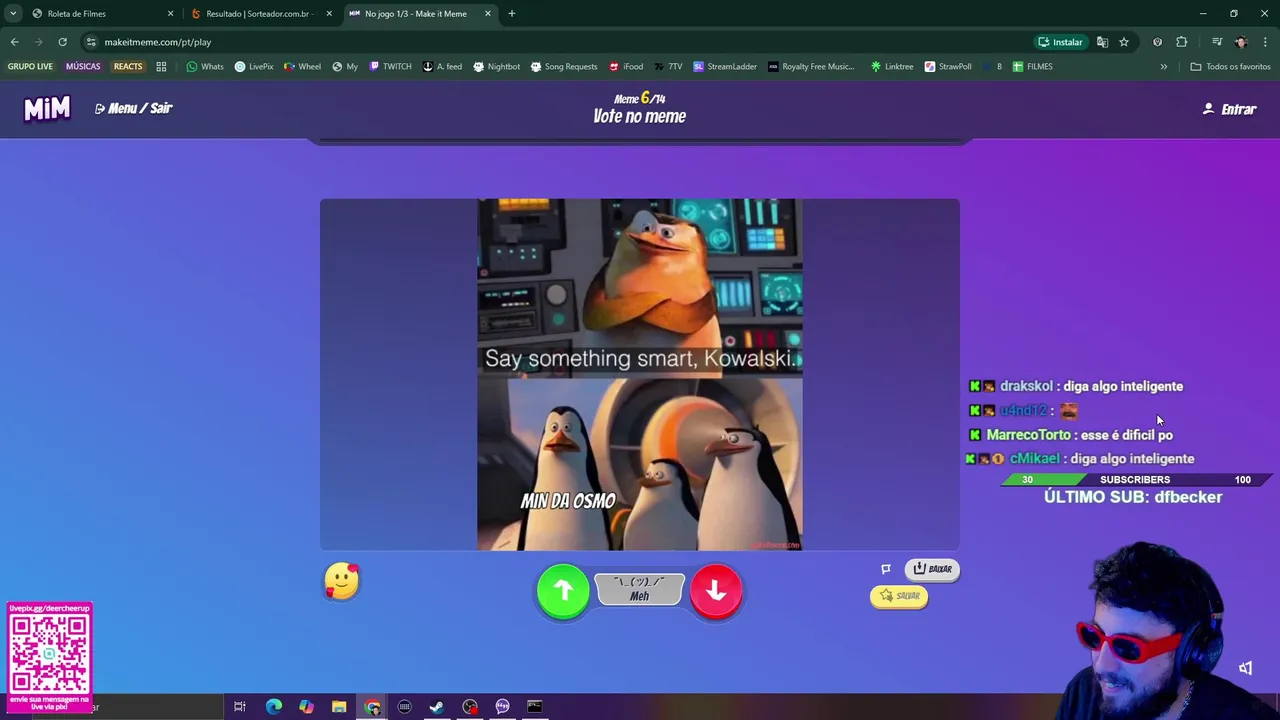Open Task View on taskbar
1280x720 pixels.
pos(240,707)
